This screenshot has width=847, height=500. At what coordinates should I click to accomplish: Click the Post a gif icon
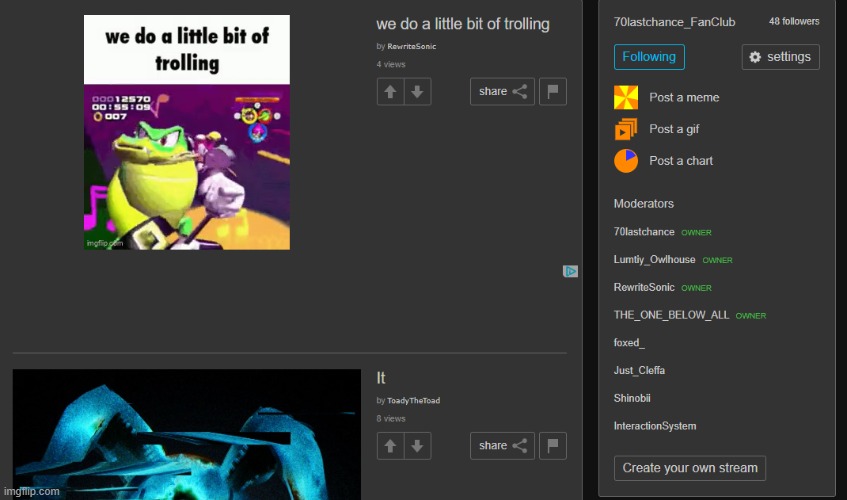pyautogui.click(x=626, y=129)
